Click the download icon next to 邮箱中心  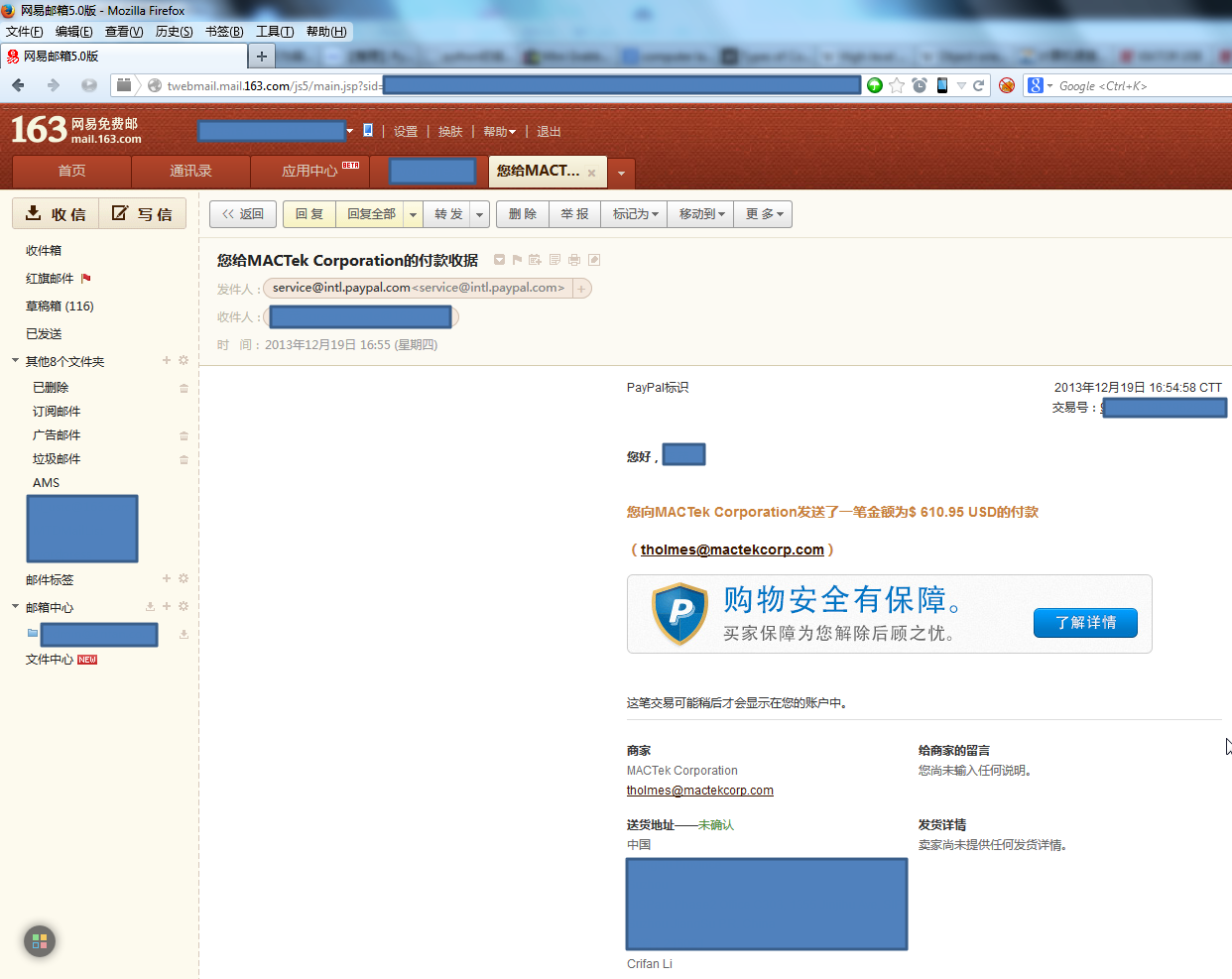point(150,606)
